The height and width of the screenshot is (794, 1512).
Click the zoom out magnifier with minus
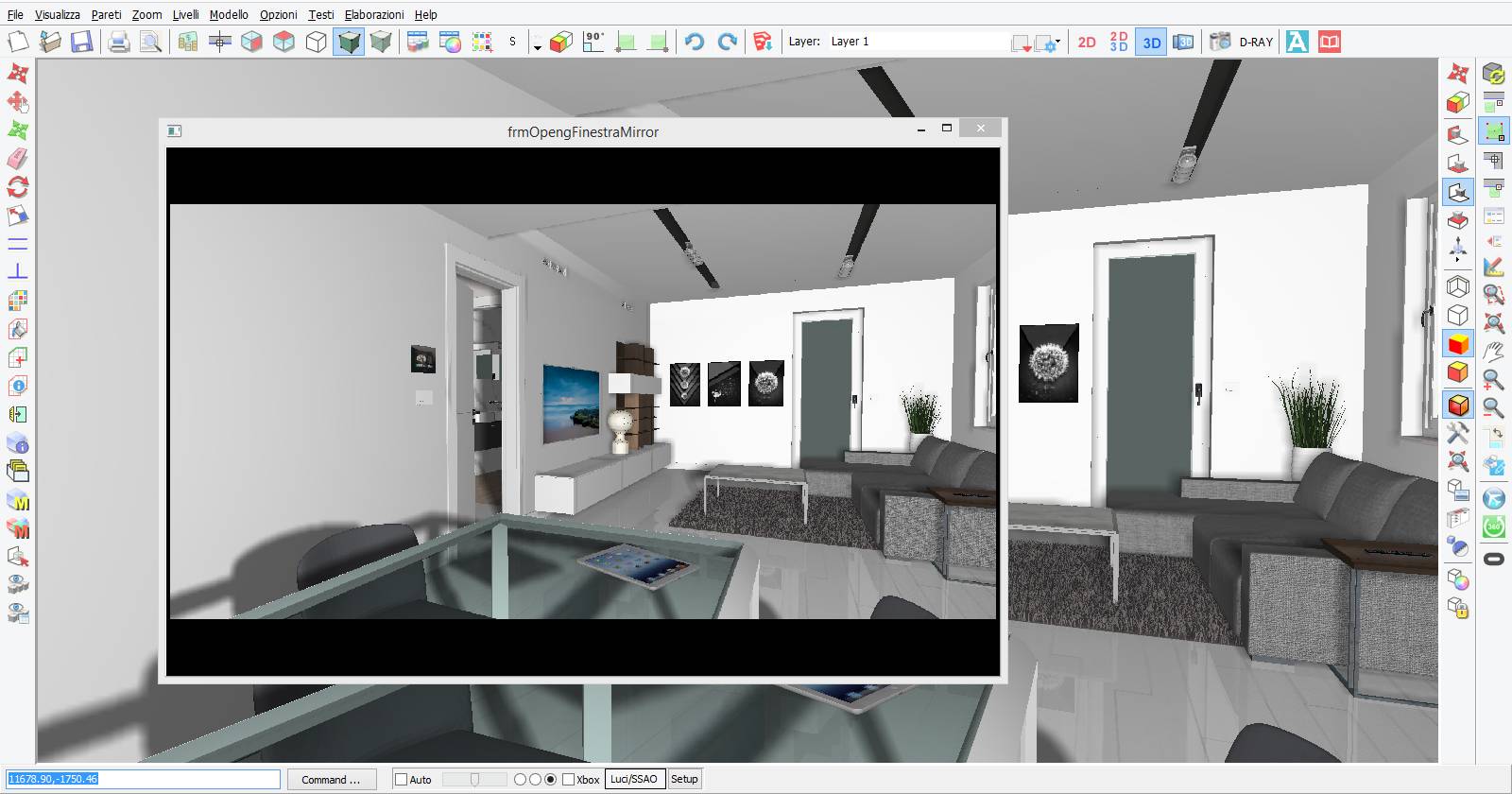[x=1493, y=409]
